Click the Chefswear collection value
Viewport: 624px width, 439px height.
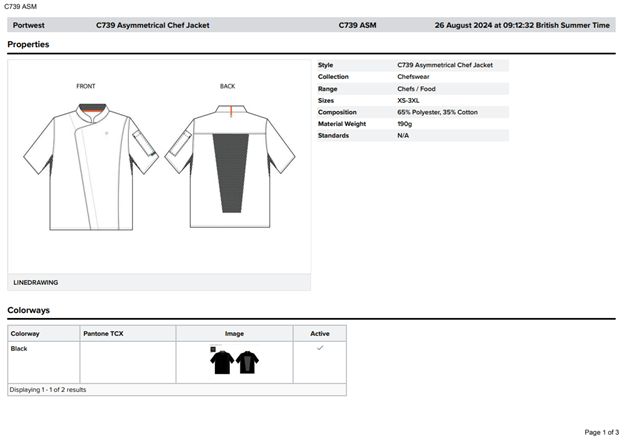(x=415, y=77)
